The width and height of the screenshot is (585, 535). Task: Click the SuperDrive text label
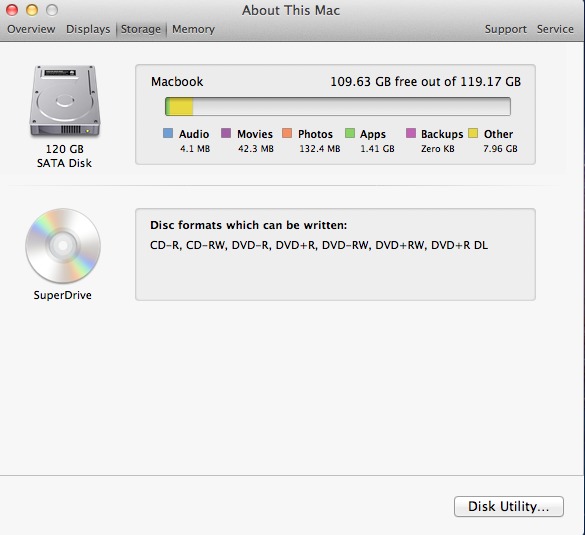point(63,295)
